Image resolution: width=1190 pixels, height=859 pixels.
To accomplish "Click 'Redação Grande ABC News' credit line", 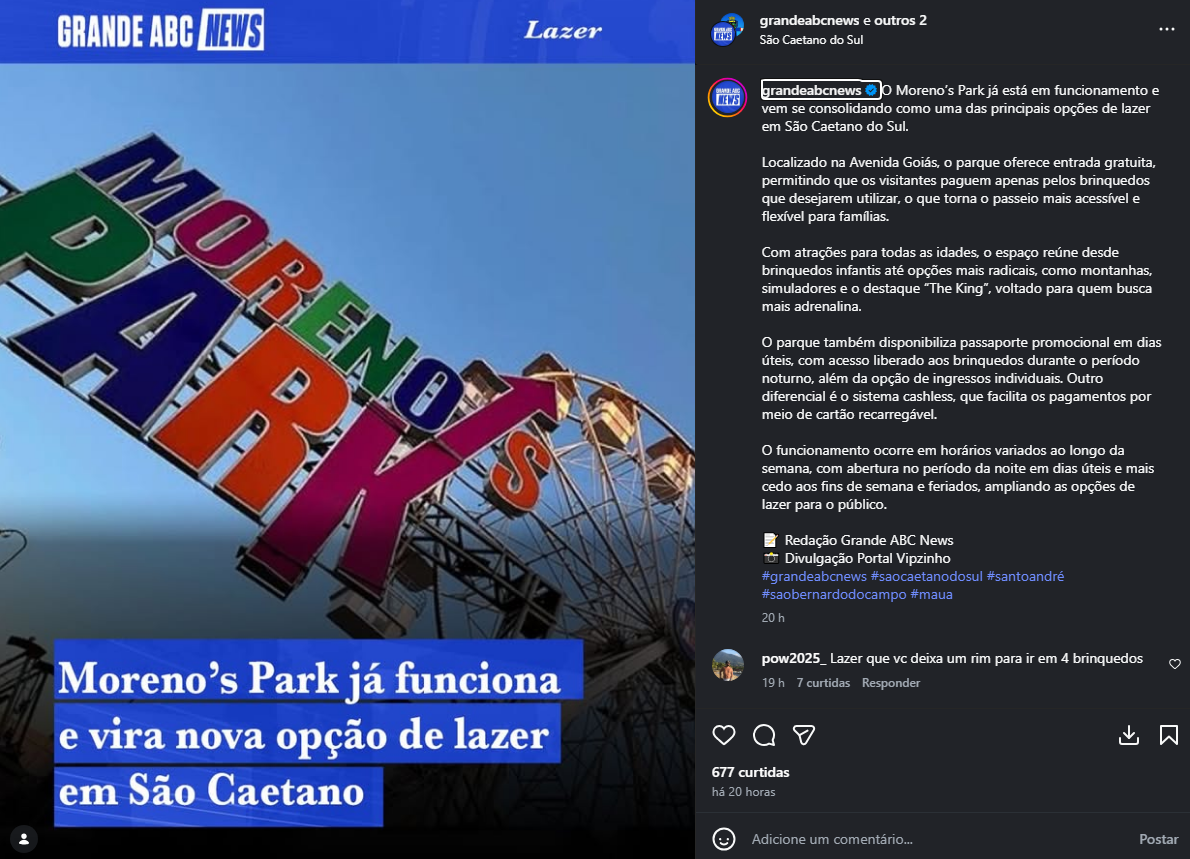I will [868, 540].
